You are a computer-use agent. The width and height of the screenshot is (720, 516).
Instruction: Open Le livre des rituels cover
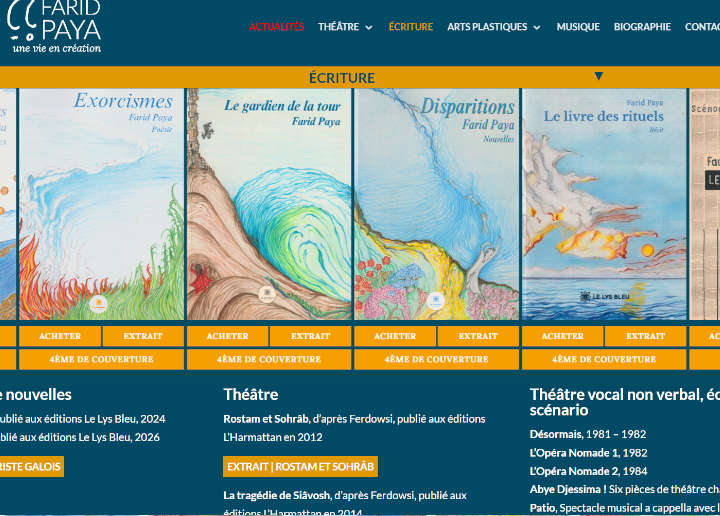pyautogui.click(x=604, y=204)
